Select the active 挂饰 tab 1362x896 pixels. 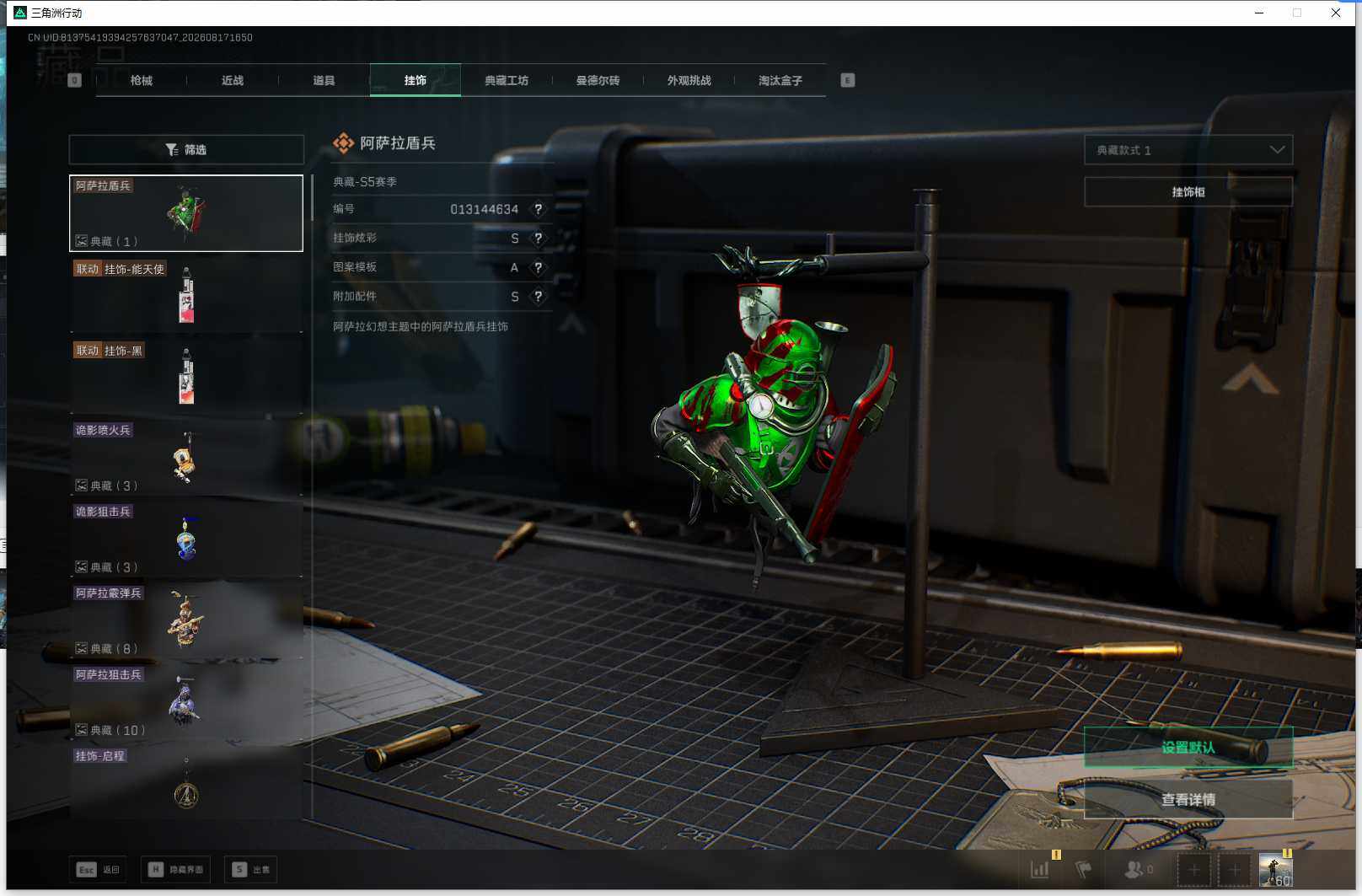click(416, 80)
